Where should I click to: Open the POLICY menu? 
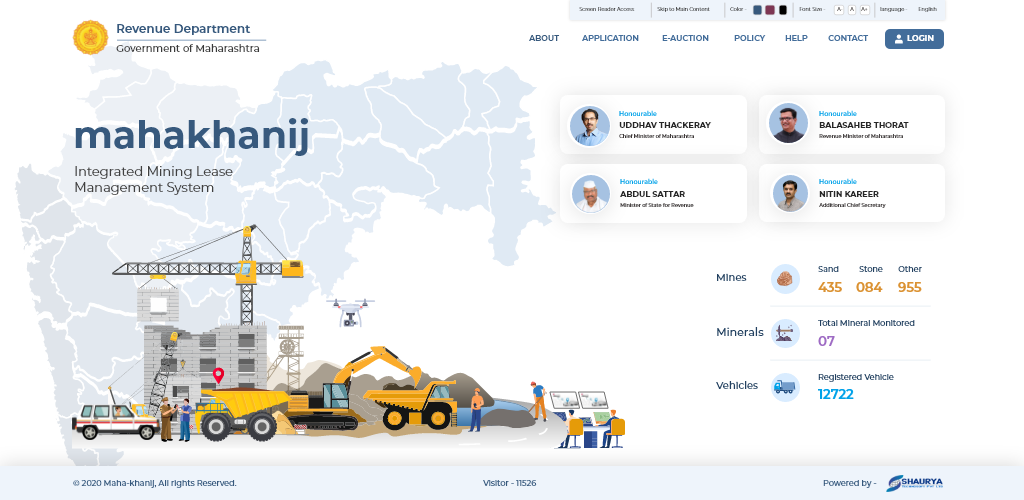[x=749, y=39]
